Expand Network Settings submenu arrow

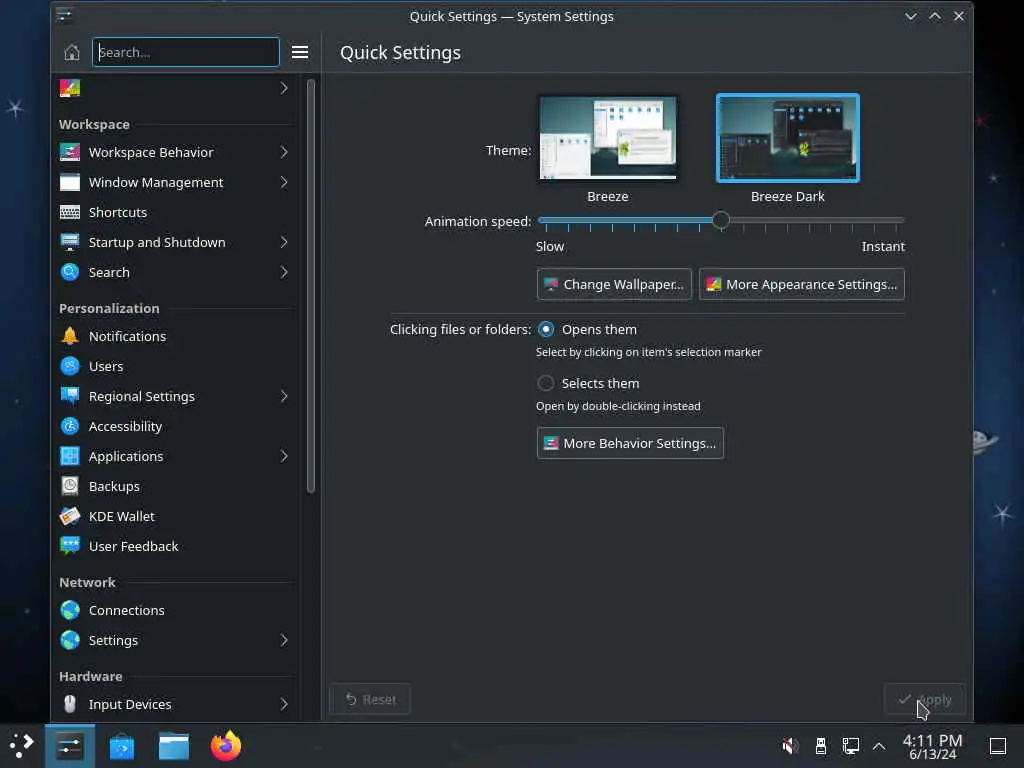point(284,641)
